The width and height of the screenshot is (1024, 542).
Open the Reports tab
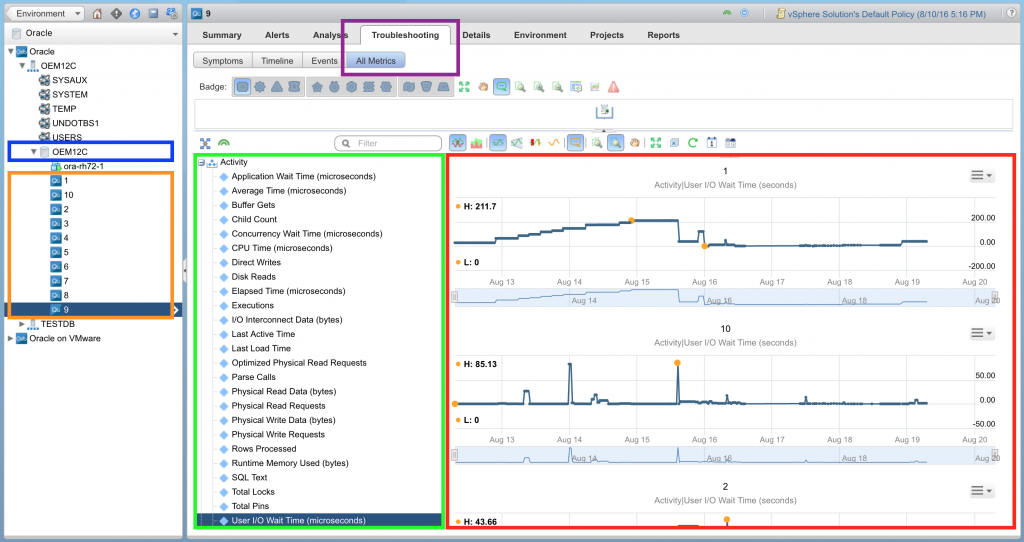point(664,35)
